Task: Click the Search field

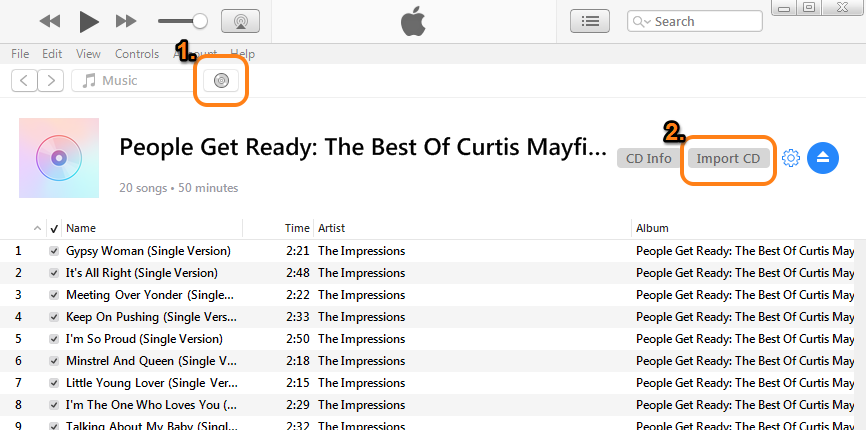Action: click(x=695, y=22)
